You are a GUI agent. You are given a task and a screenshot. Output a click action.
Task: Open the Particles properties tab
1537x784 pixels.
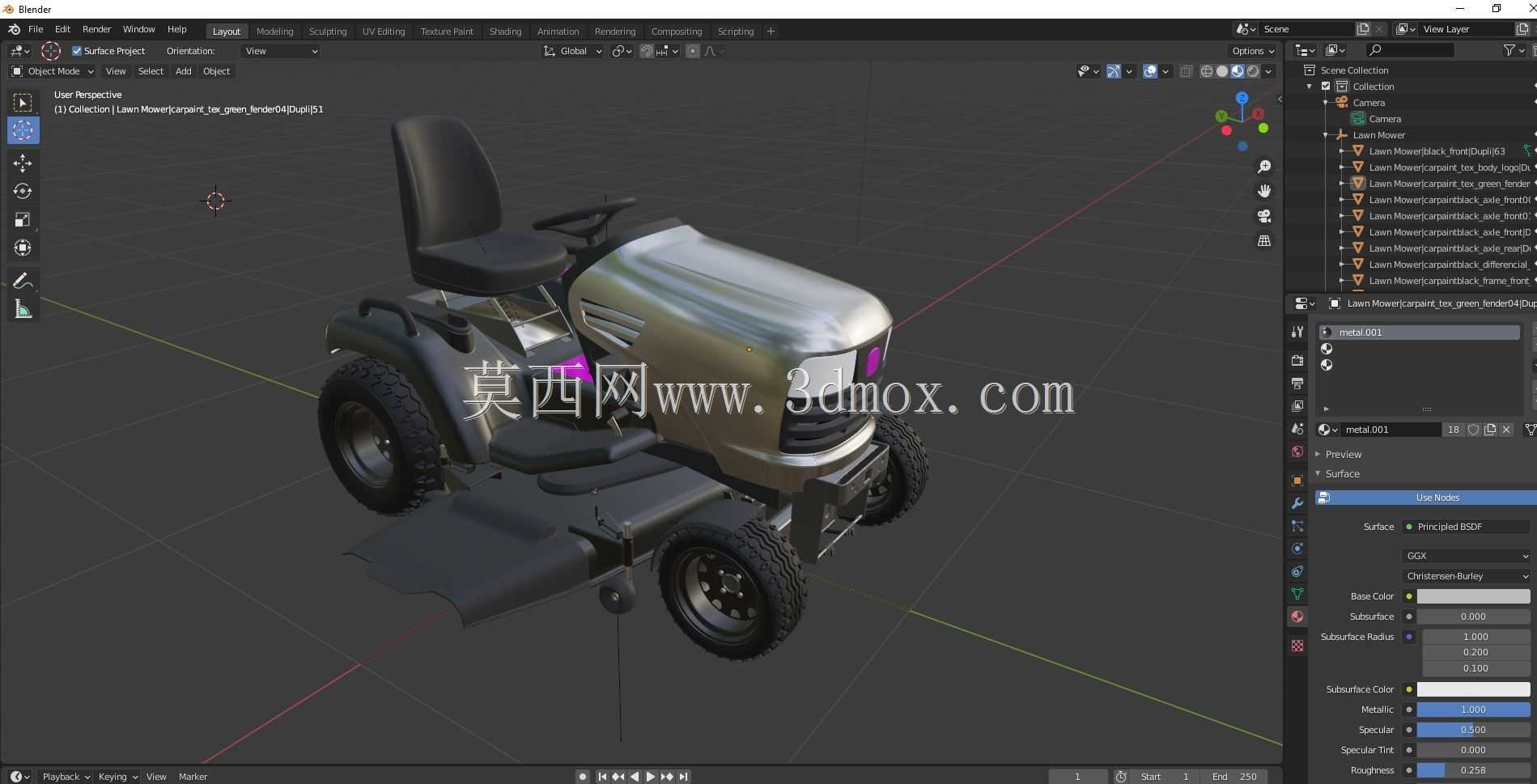[x=1297, y=526]
